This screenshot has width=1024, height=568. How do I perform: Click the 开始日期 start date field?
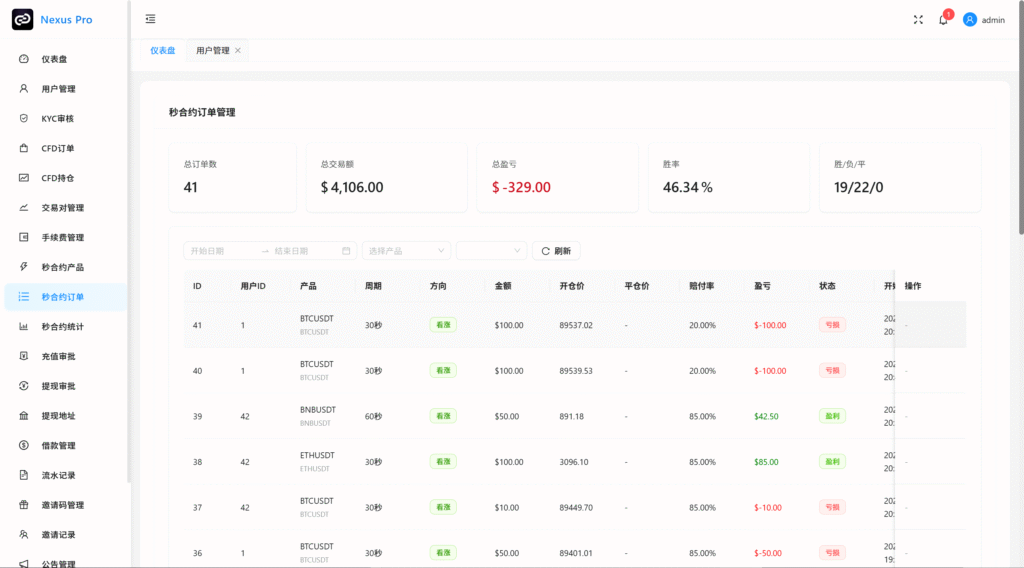[x=220, y=251]
